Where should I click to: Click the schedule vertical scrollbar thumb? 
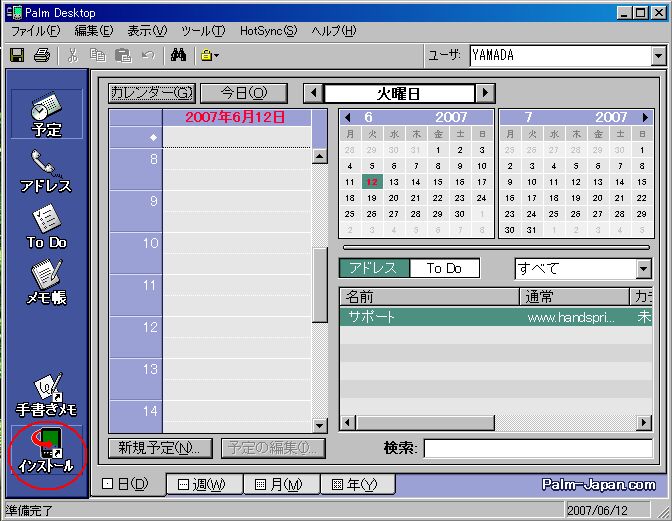point(320,284)
